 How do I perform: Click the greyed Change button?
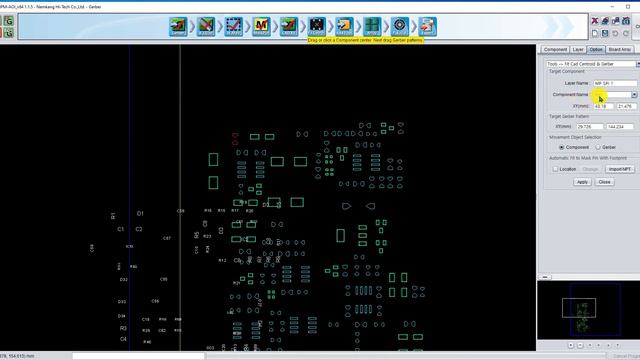pyautogui.click(x=590, y=169)
